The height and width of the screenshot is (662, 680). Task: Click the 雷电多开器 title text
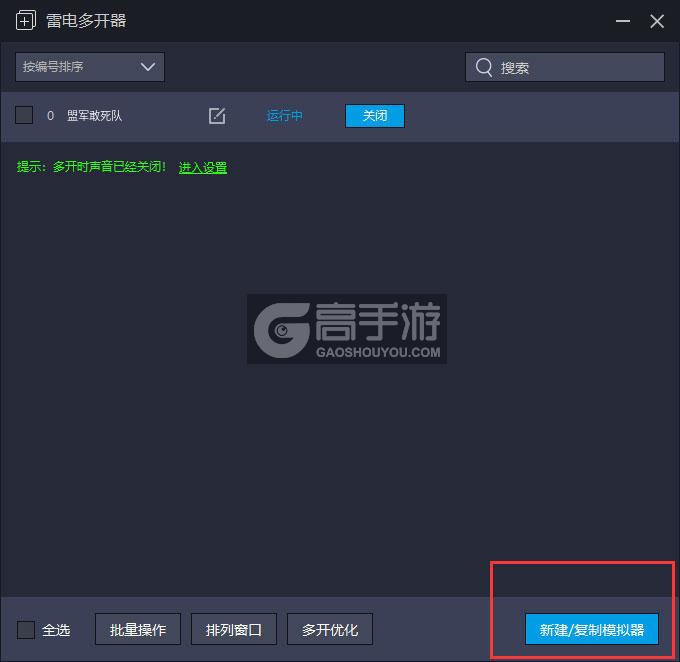86,21
